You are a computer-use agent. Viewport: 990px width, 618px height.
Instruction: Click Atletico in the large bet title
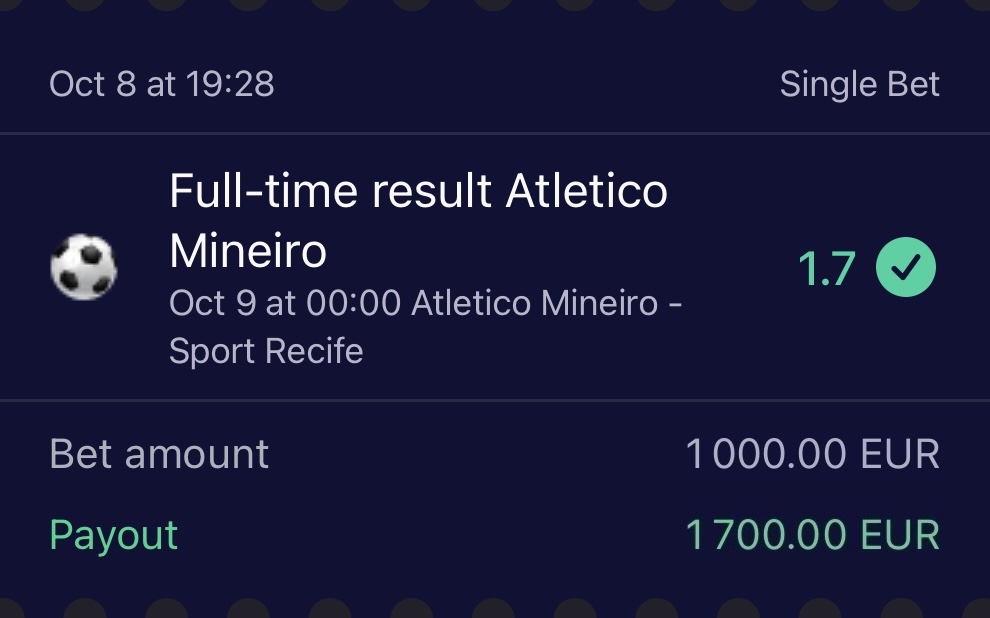coord(587,190)
